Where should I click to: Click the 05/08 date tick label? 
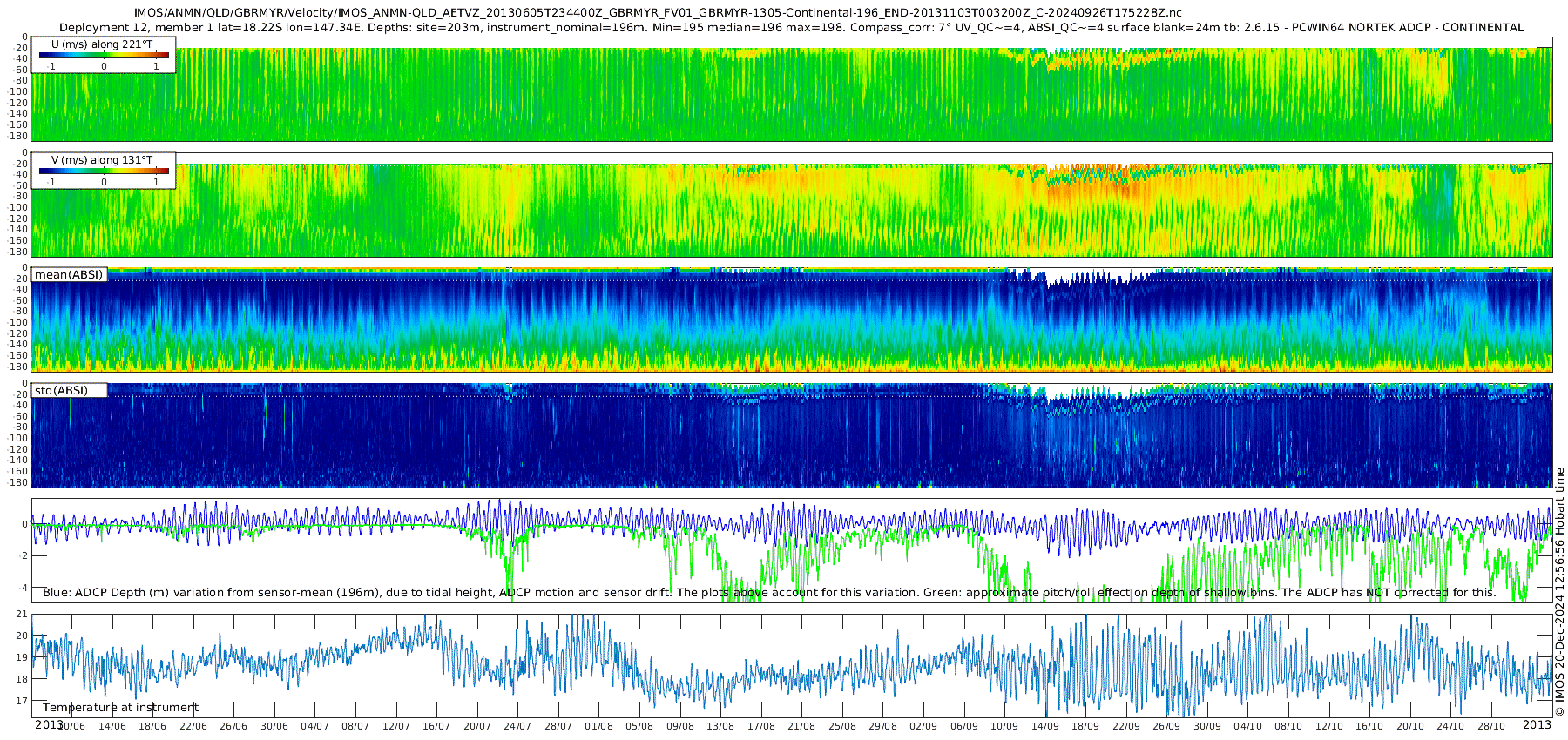639,726
